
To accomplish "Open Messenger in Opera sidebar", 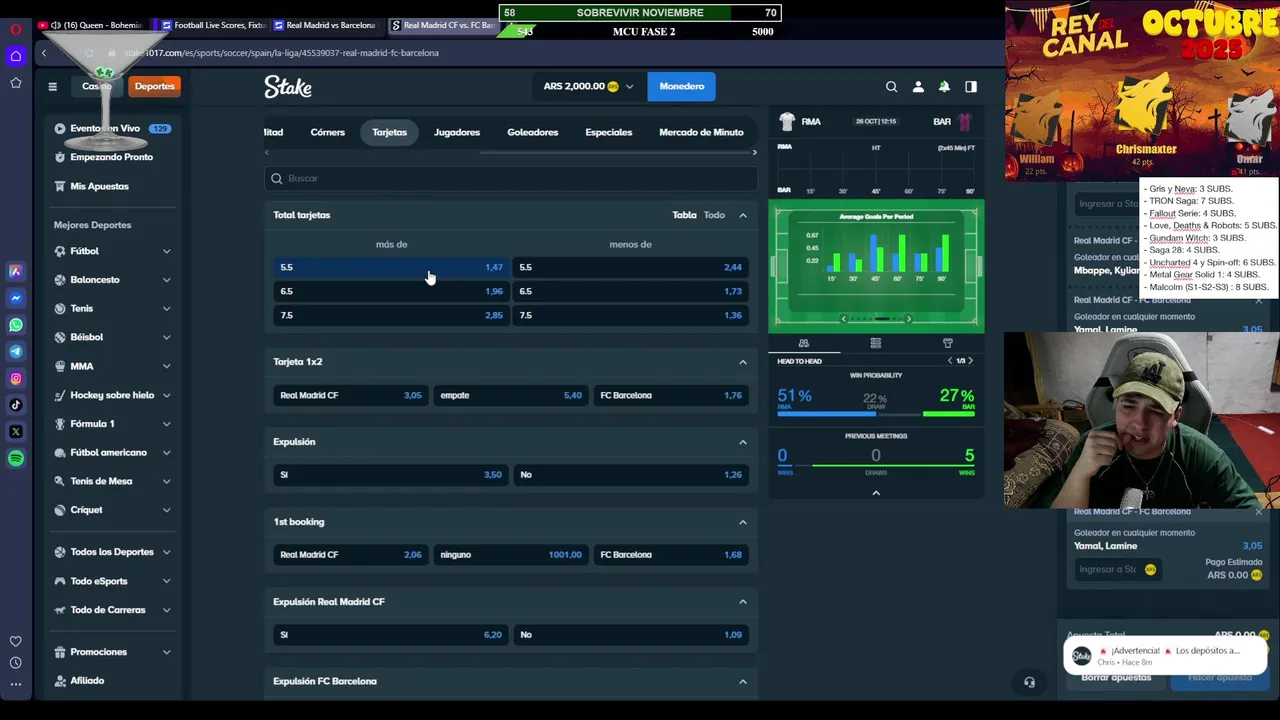I will [x=16, y=298].
